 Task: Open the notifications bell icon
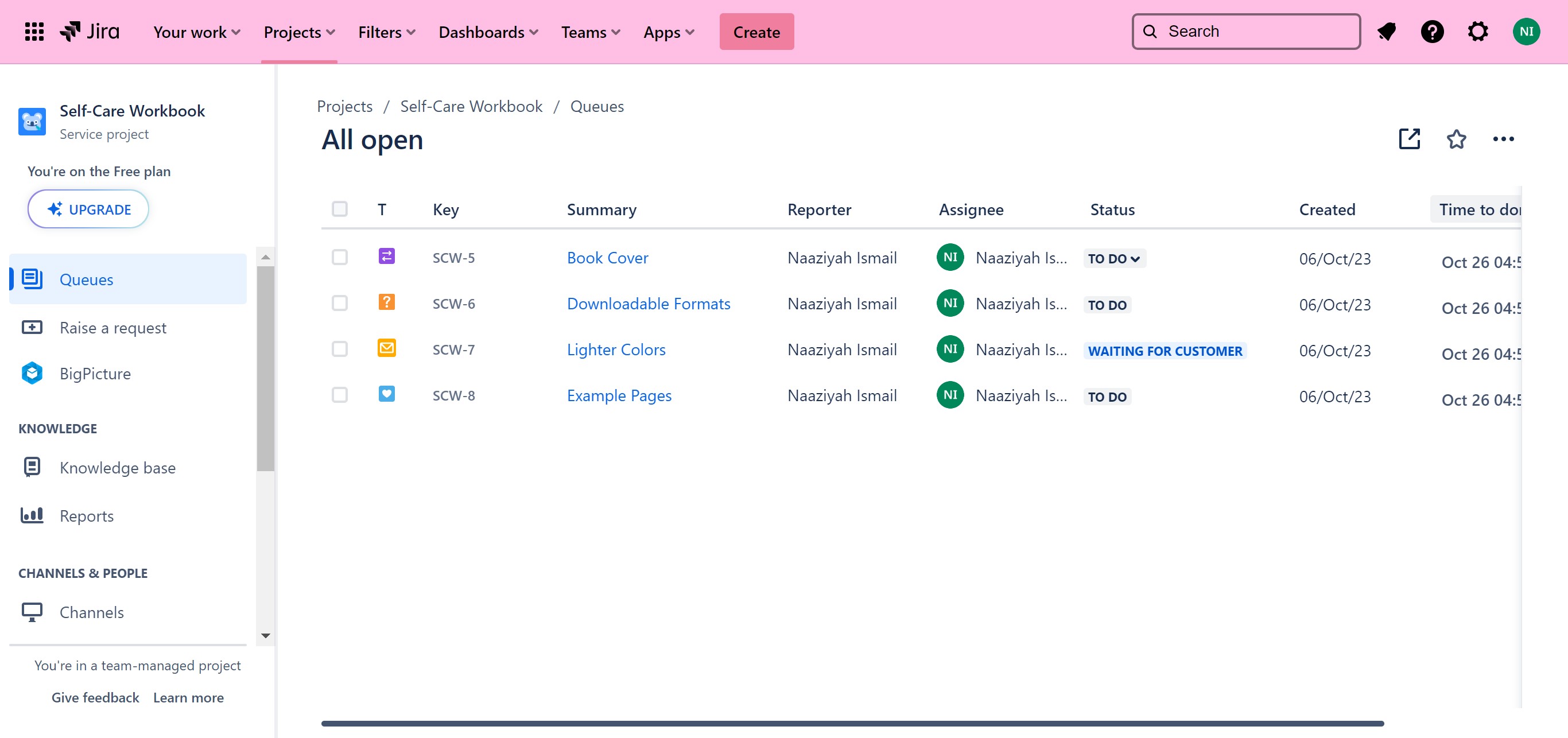[x=1386, y=32]
